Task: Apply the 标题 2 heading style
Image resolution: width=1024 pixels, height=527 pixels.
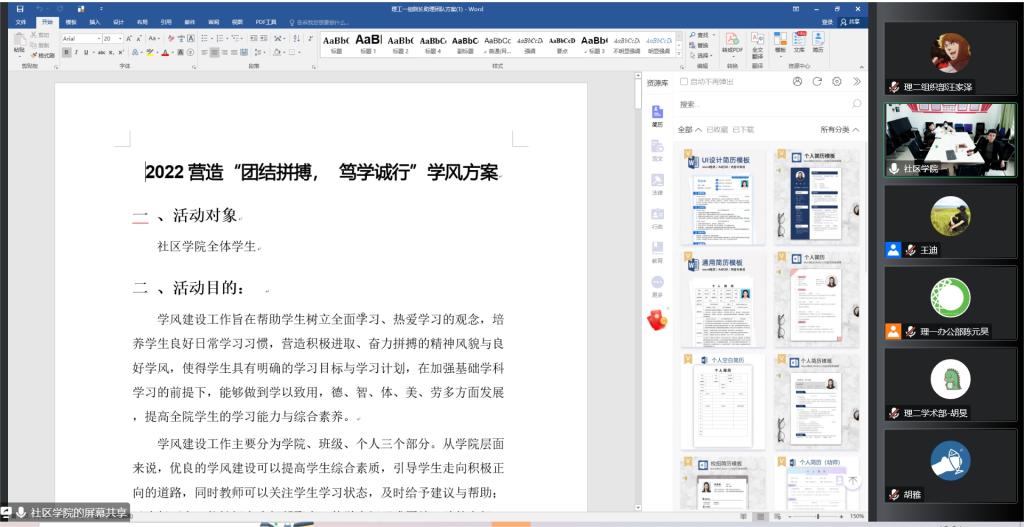Action: (400, 44)
